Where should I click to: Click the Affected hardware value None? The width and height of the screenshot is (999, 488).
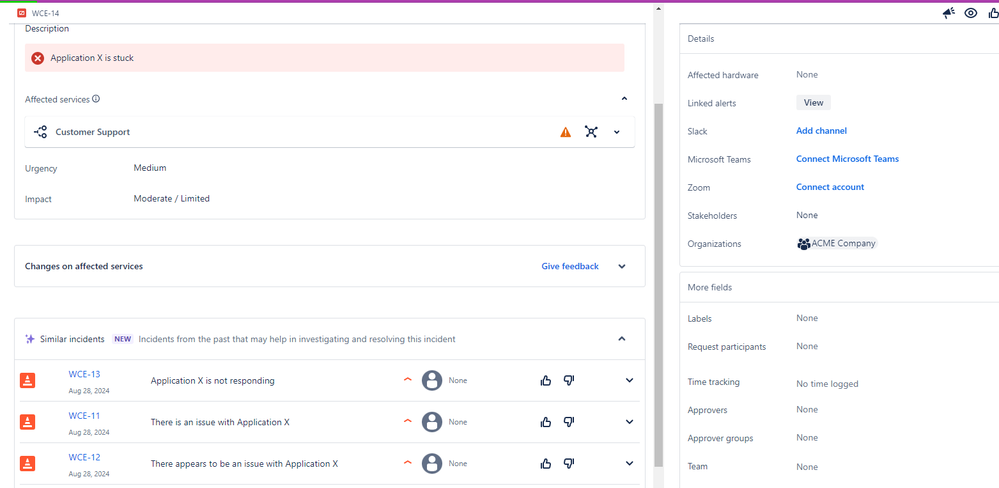point(807,75)
